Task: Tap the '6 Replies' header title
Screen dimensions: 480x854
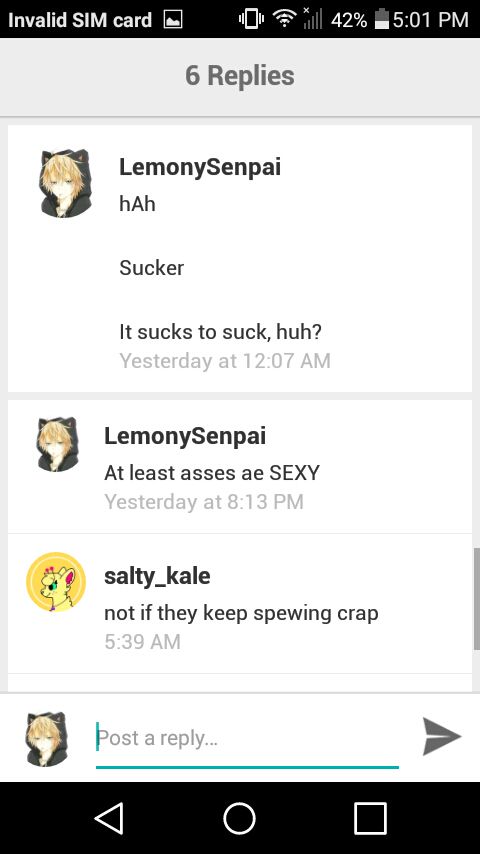Action: tap(240, 75)
